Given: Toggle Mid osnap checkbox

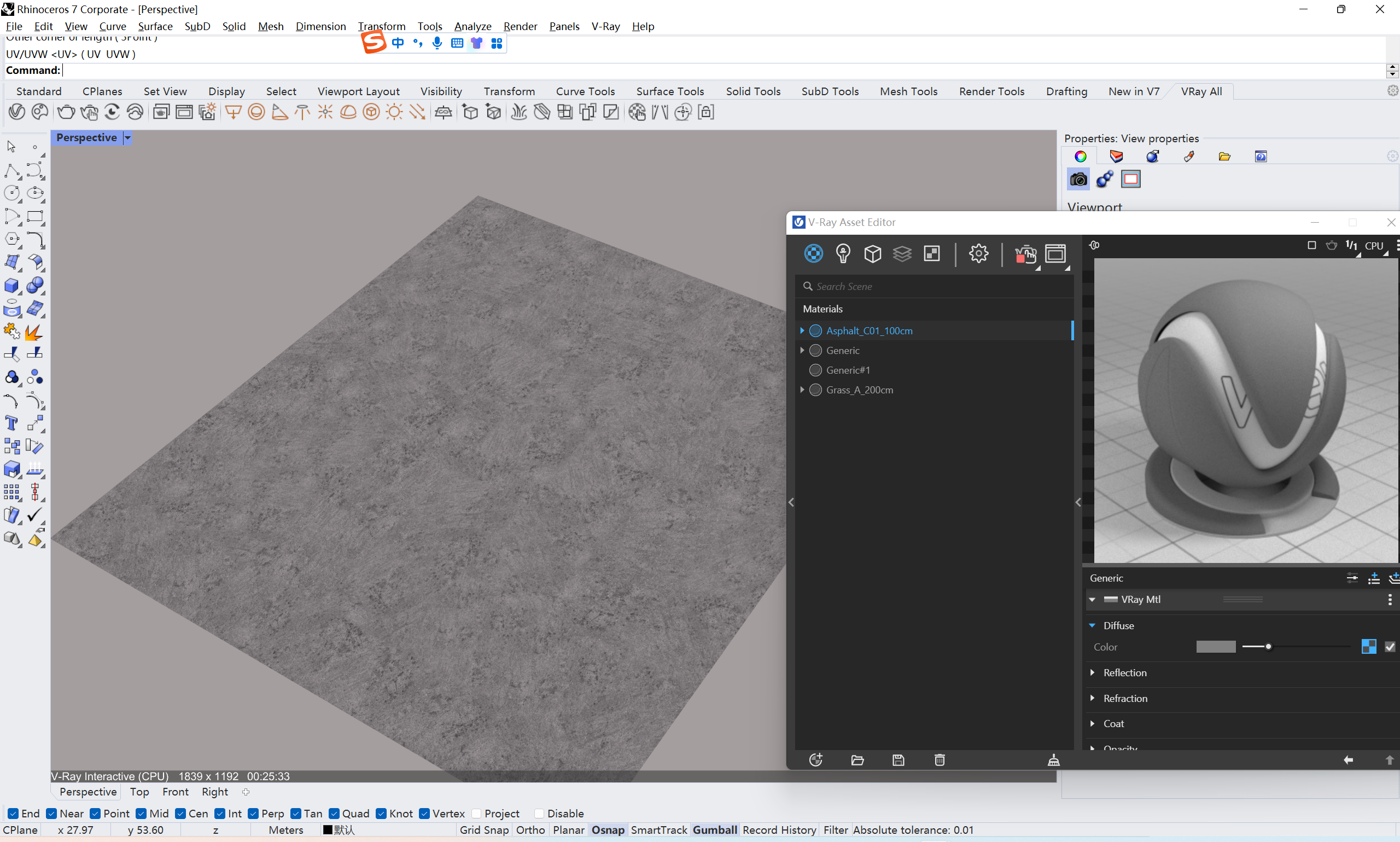Looking at the screenshot, I should (x=141, y=813).
